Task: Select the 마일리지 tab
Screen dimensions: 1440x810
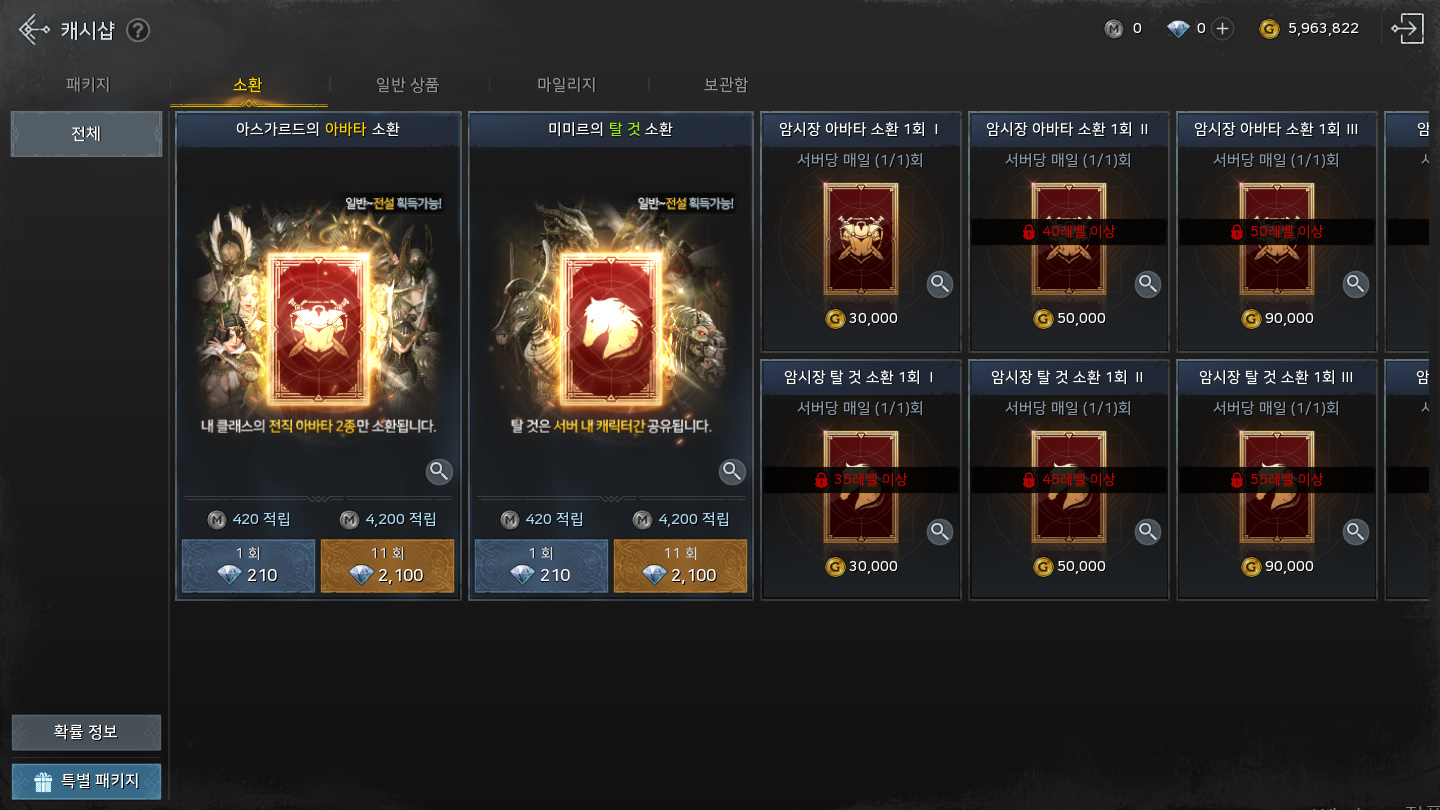Action: (x=567, y=85)
